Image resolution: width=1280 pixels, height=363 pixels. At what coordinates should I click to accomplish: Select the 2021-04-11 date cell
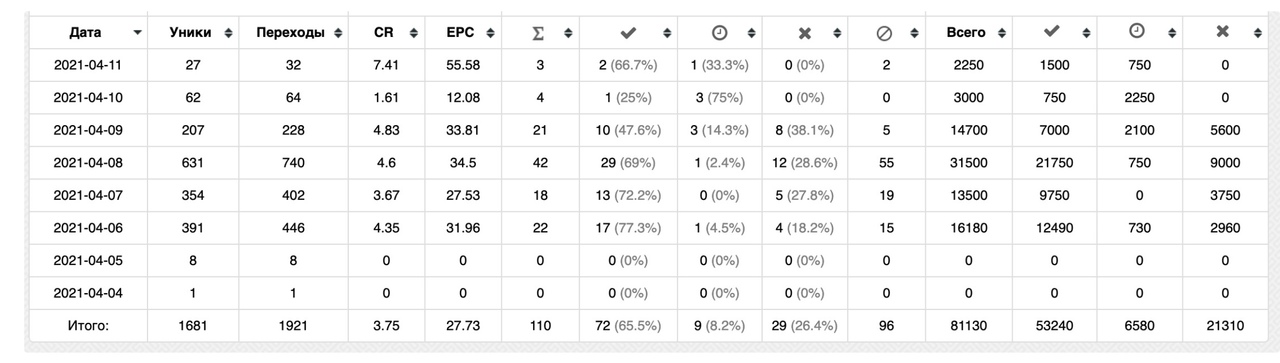point(87,65)
